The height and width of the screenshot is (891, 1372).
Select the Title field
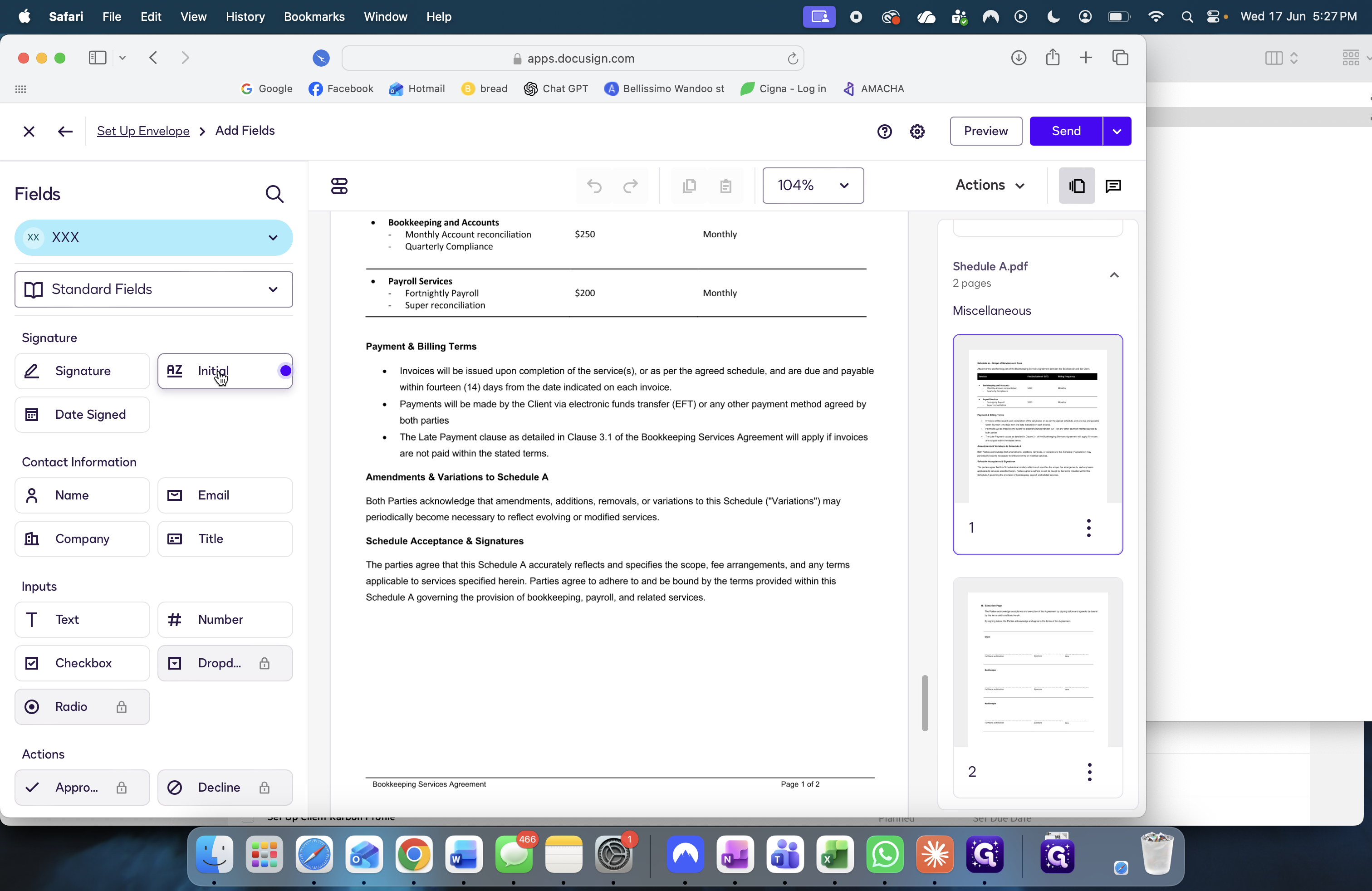pos(225,539)
